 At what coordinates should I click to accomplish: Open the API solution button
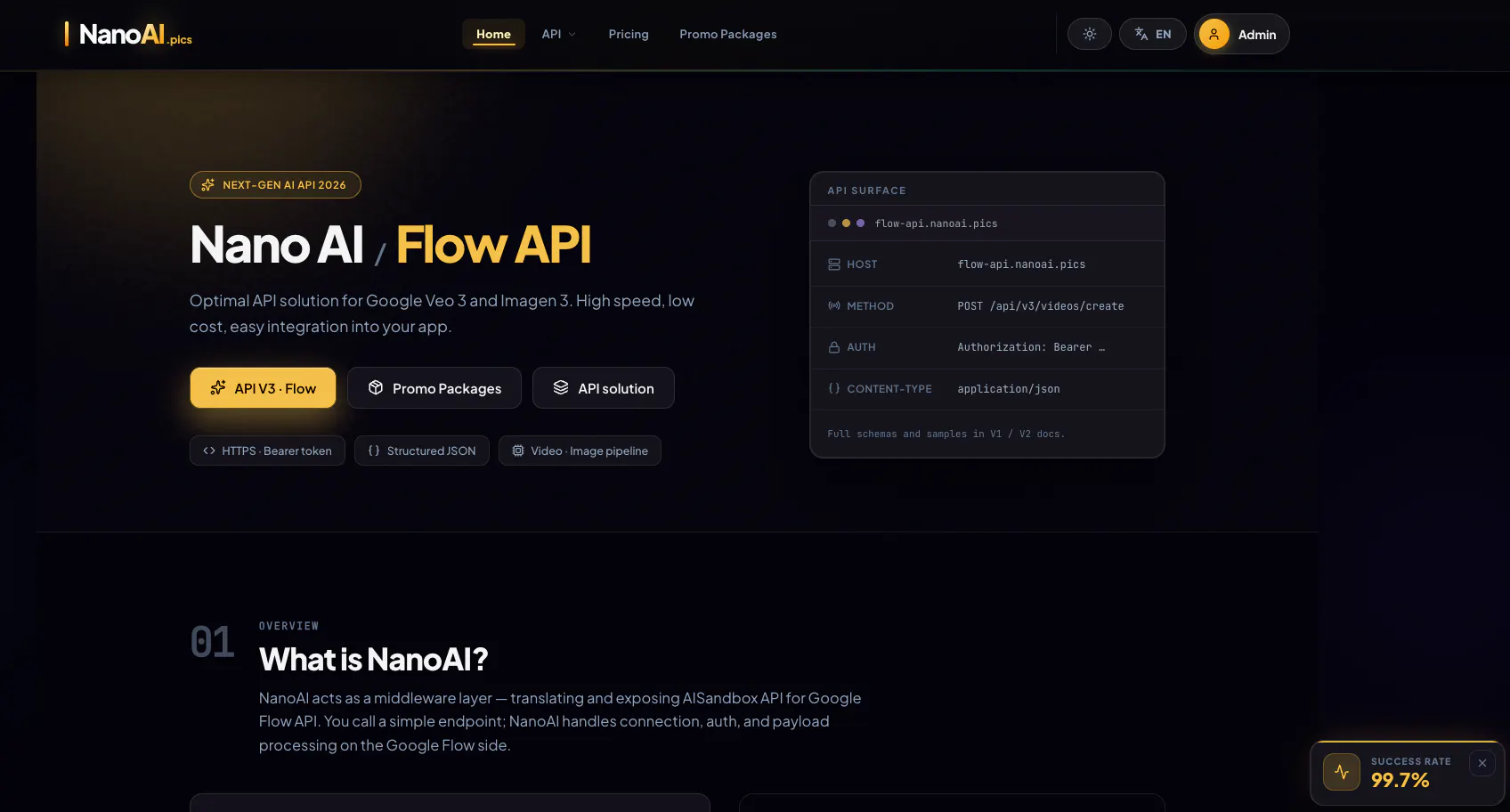click(604, 388)
